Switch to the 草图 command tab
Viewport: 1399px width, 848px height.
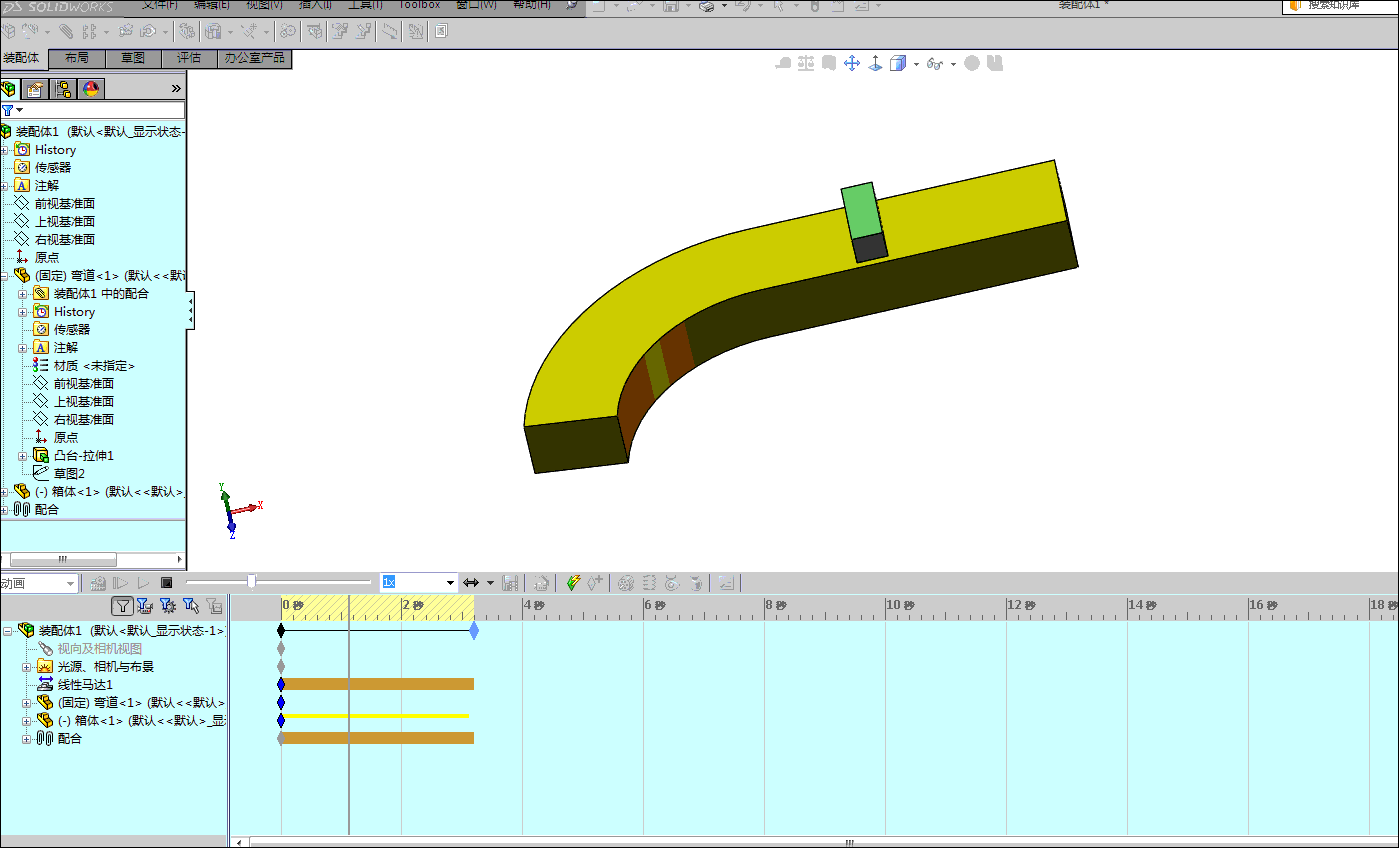[x=133, y=58]
